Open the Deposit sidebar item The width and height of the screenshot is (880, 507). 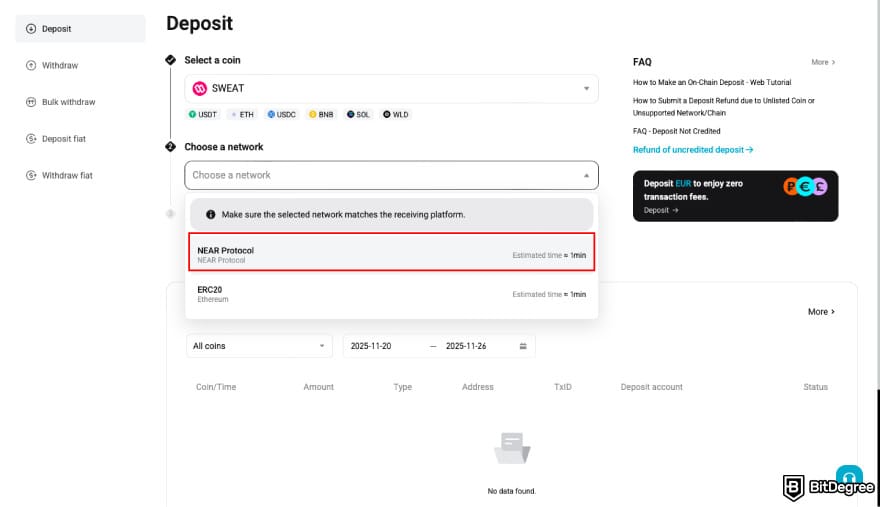tap(80, 29)
